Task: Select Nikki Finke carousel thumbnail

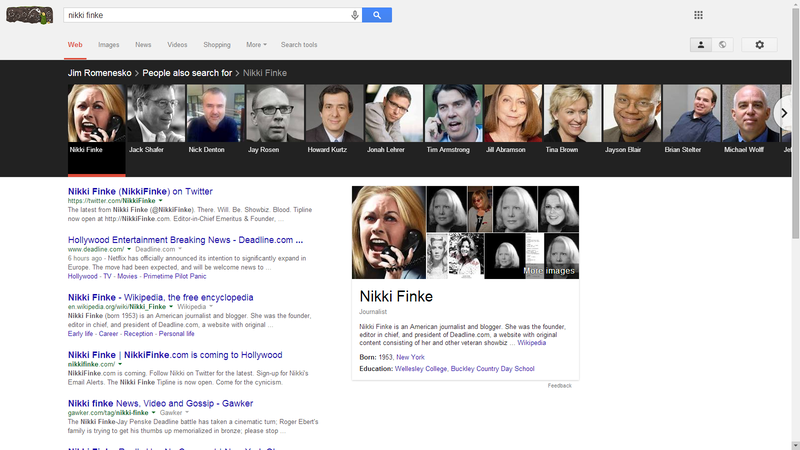Action: click(96, 113)
